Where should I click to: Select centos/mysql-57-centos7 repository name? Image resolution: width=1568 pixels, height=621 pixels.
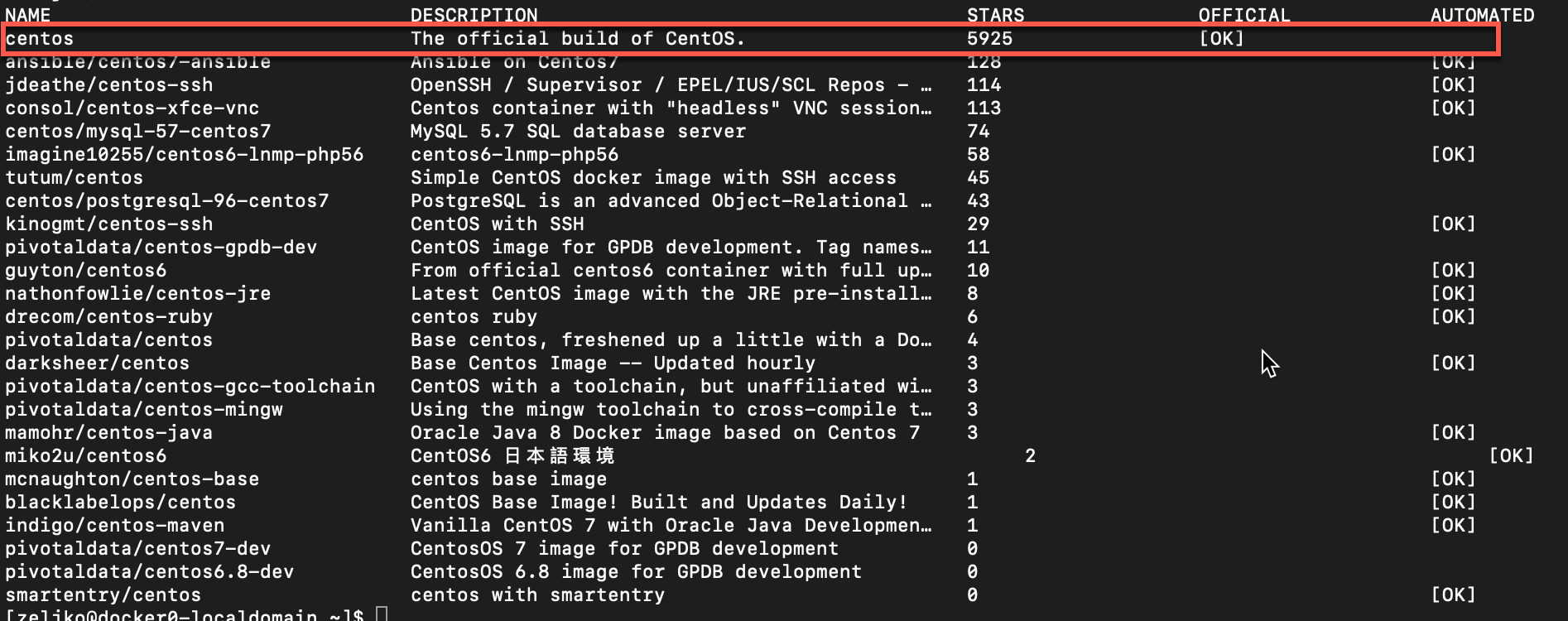point(138,132)
